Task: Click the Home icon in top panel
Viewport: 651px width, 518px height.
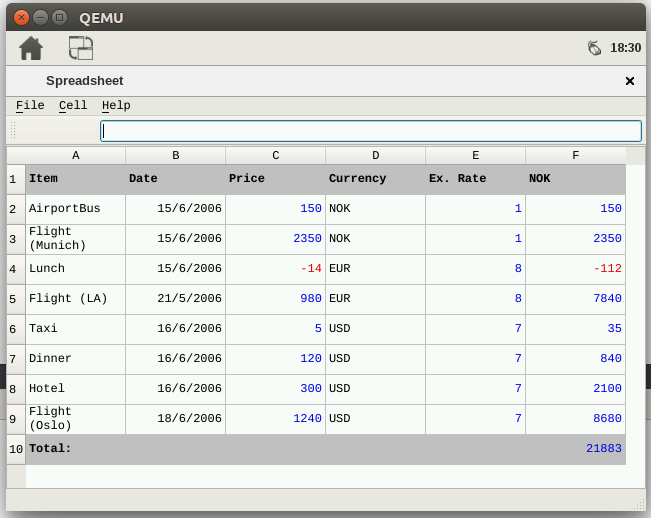Action: (x=31, y=47)
